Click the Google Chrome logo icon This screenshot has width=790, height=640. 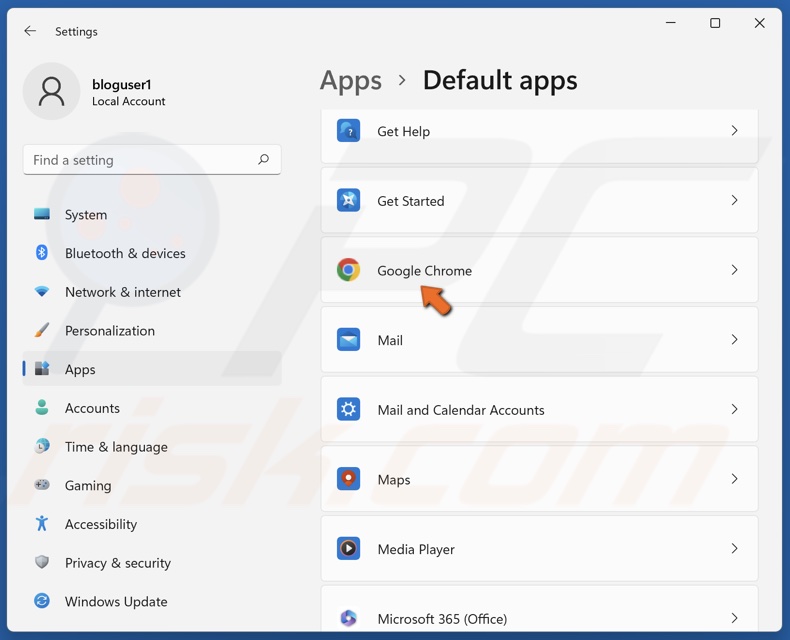click(x=348, y=270)
